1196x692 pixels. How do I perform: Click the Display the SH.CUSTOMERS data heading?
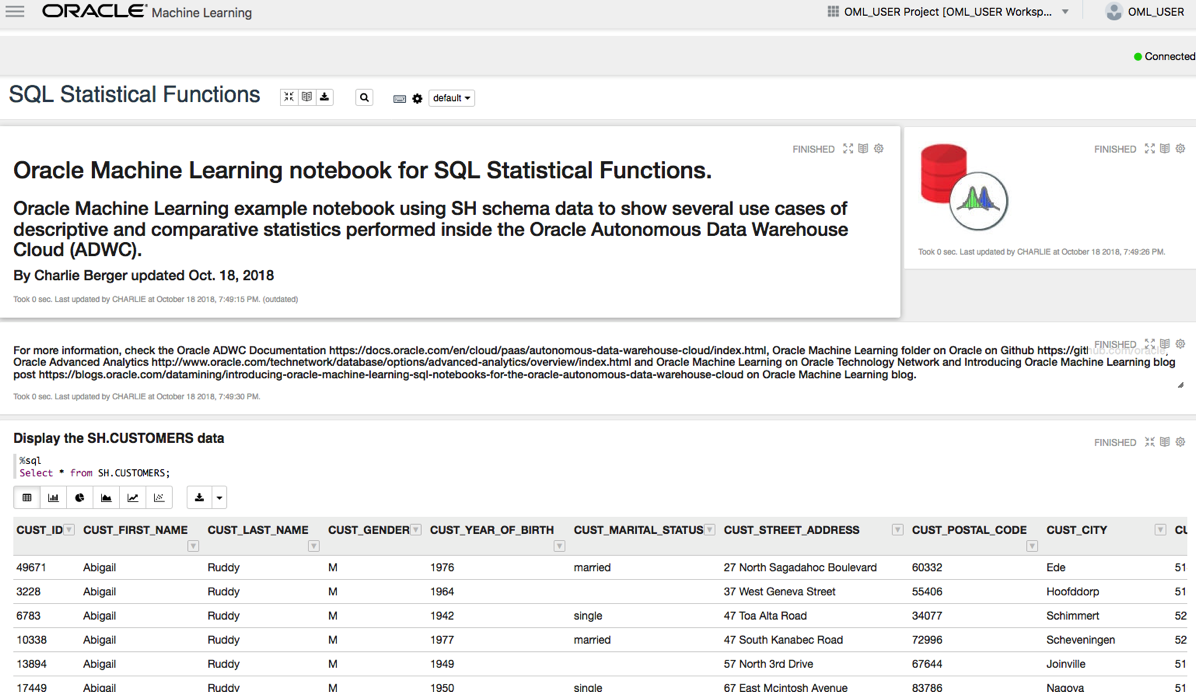point(118,438)
